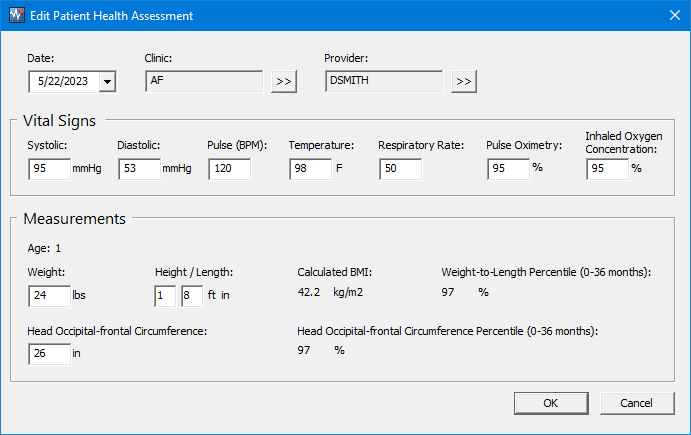Screen dimensions: 691x435
Task: Select the Height feet input box
Action: point(165,296)
